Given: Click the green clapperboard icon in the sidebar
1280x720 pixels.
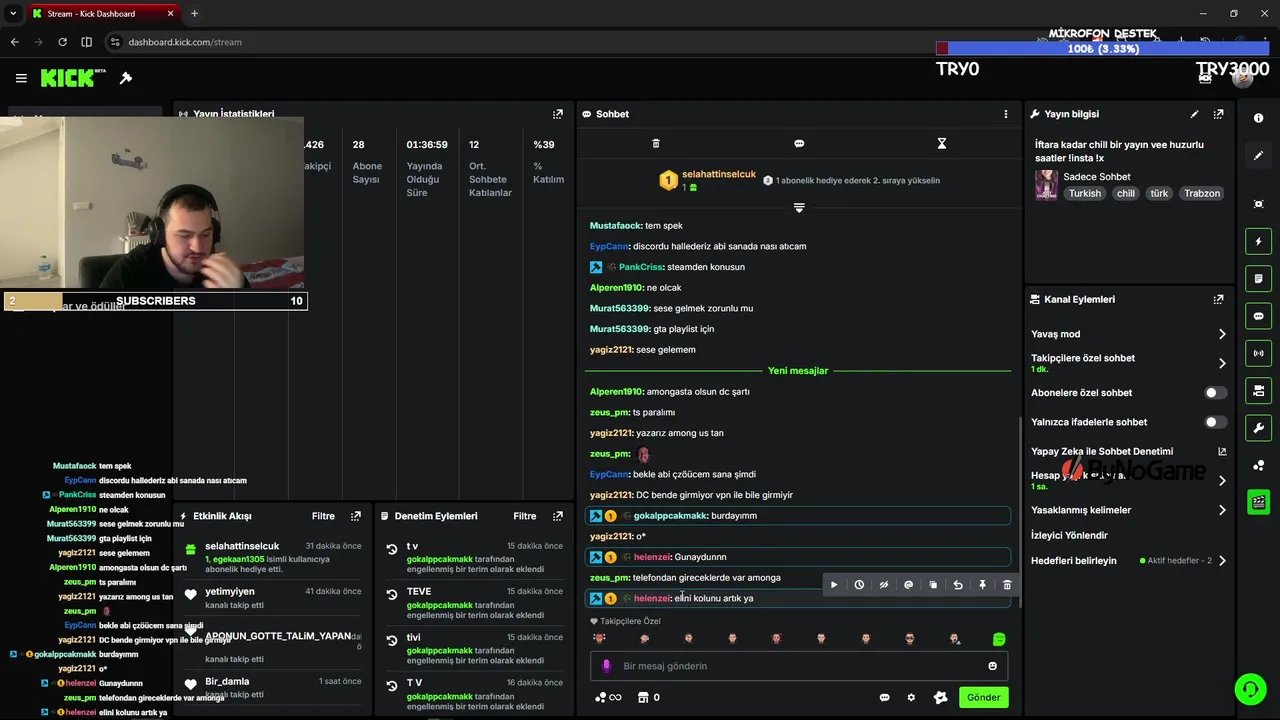Looking at the screenshot, I should pyautogui.click(x=1258, y=502).
